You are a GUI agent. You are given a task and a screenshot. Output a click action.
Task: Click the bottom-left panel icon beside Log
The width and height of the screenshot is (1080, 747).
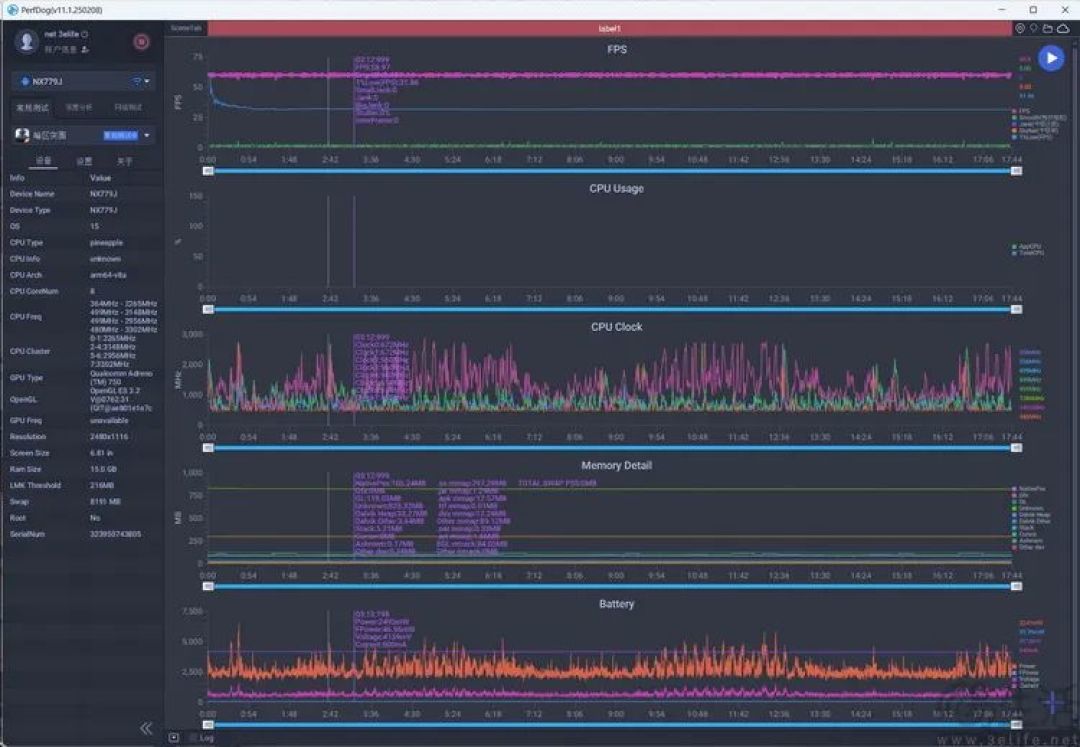(174, 737)
